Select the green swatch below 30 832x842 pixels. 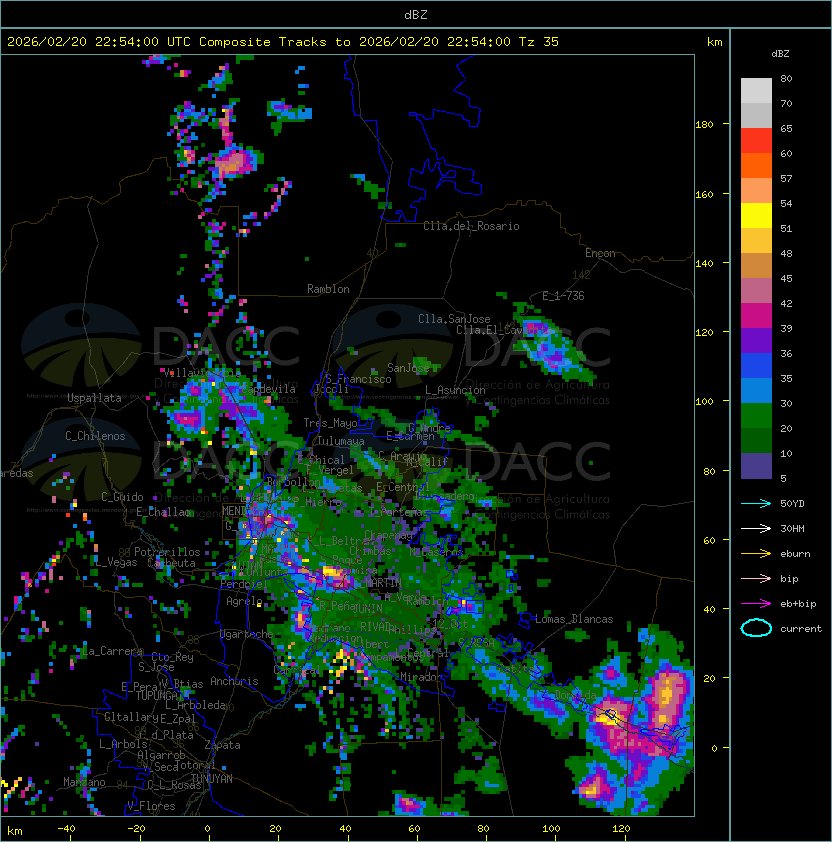pos(756,415)
